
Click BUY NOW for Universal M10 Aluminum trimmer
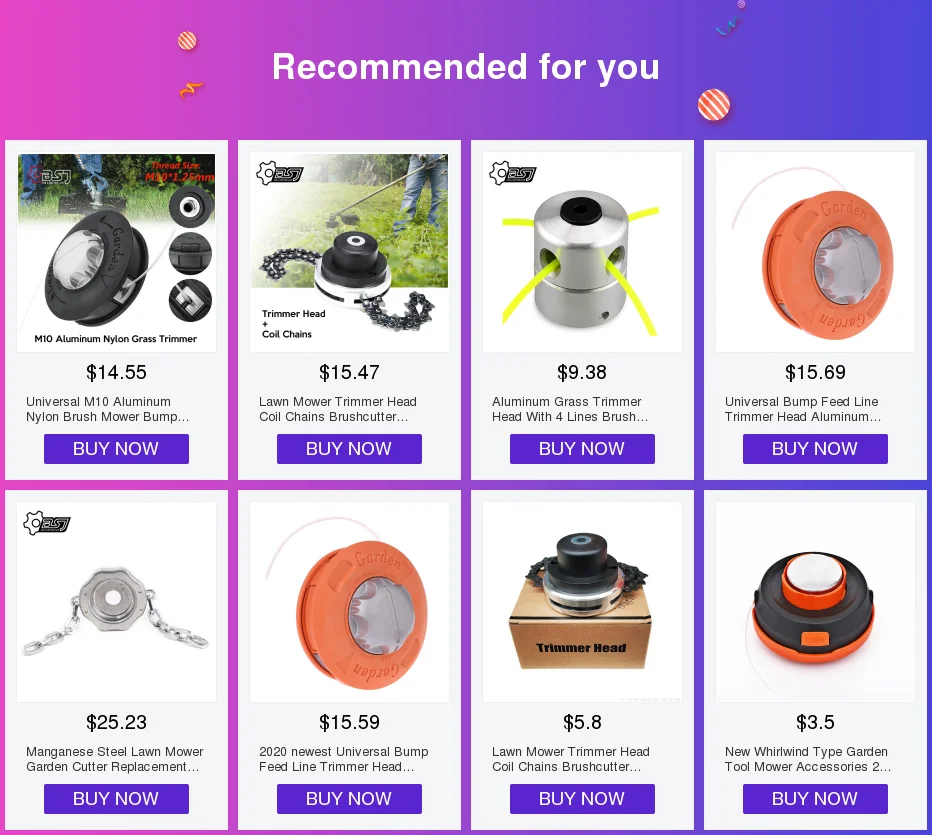tap(116, 449)
